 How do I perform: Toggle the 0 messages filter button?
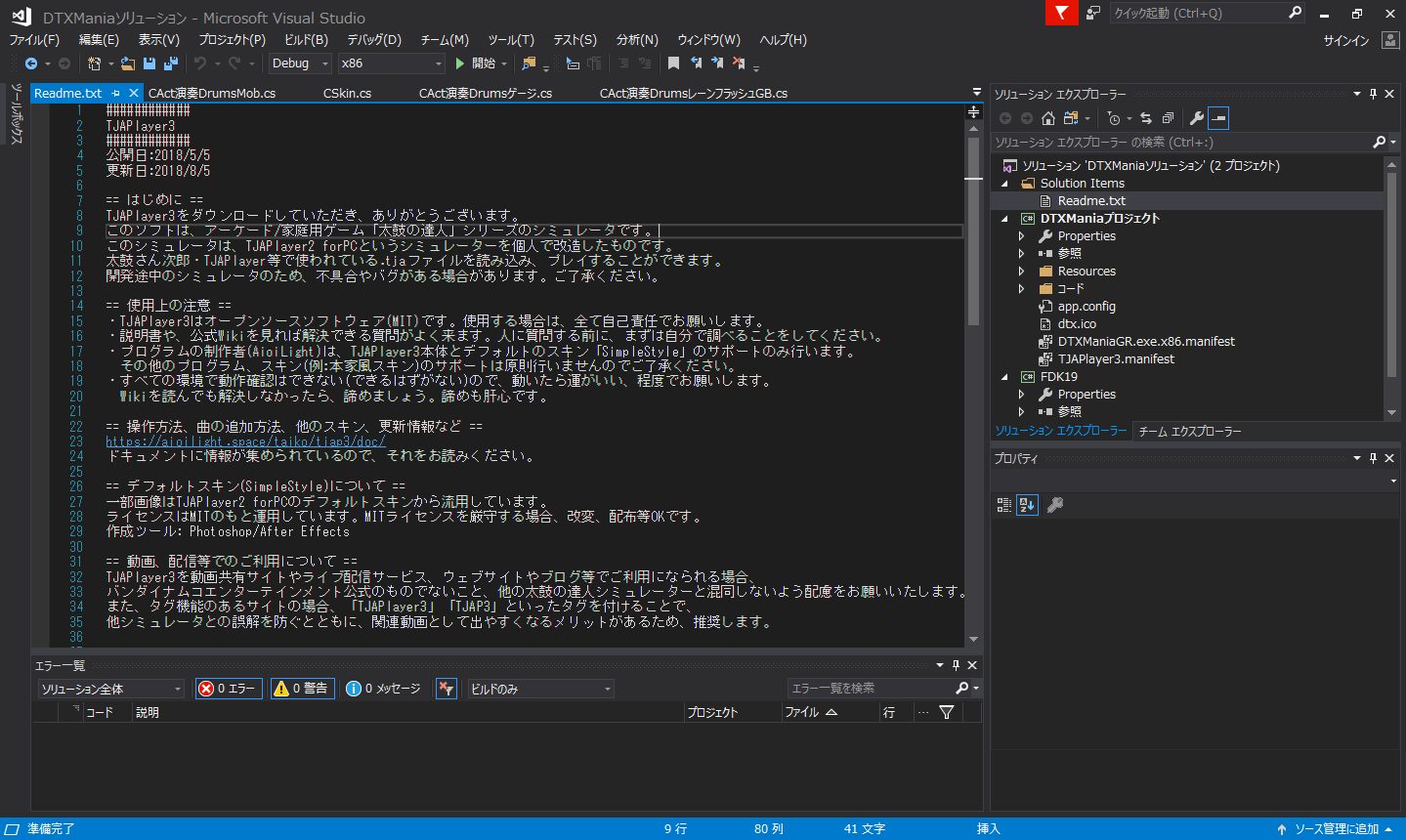pos(384,689)
